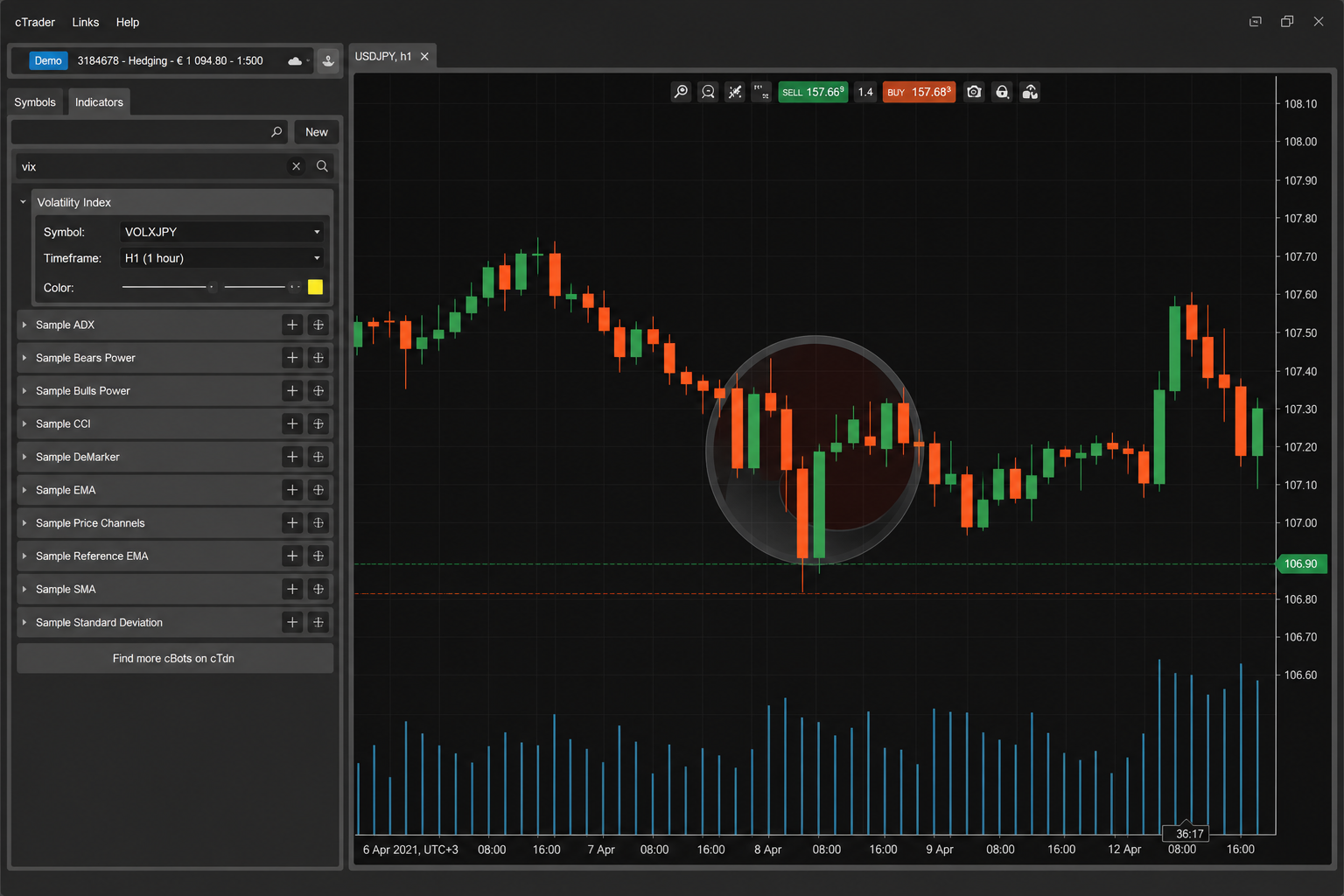Add Sample Standard Deviation with plus icon
The image size is (1344, 896).
coord(292,622)
